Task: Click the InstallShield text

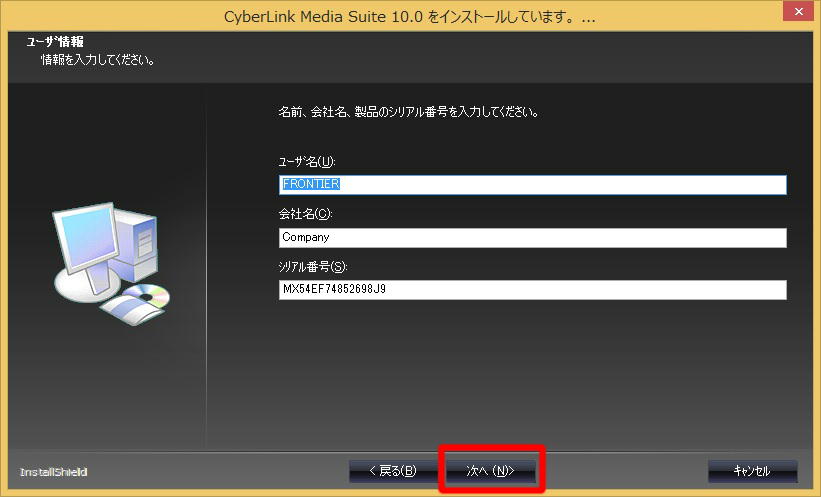Action: [53, 472]
